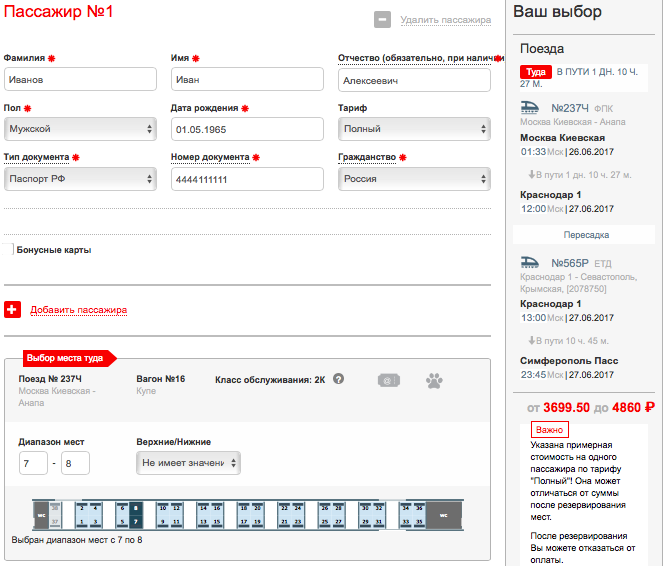
Task: Expand the Верхние/Нижние seats dropdown
Action: coord(188,463)
